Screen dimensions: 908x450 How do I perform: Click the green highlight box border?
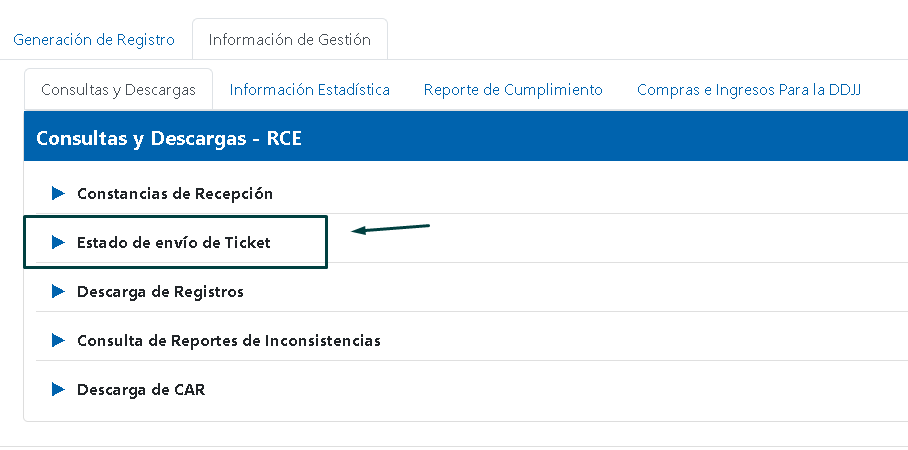[x=326, y=242]
